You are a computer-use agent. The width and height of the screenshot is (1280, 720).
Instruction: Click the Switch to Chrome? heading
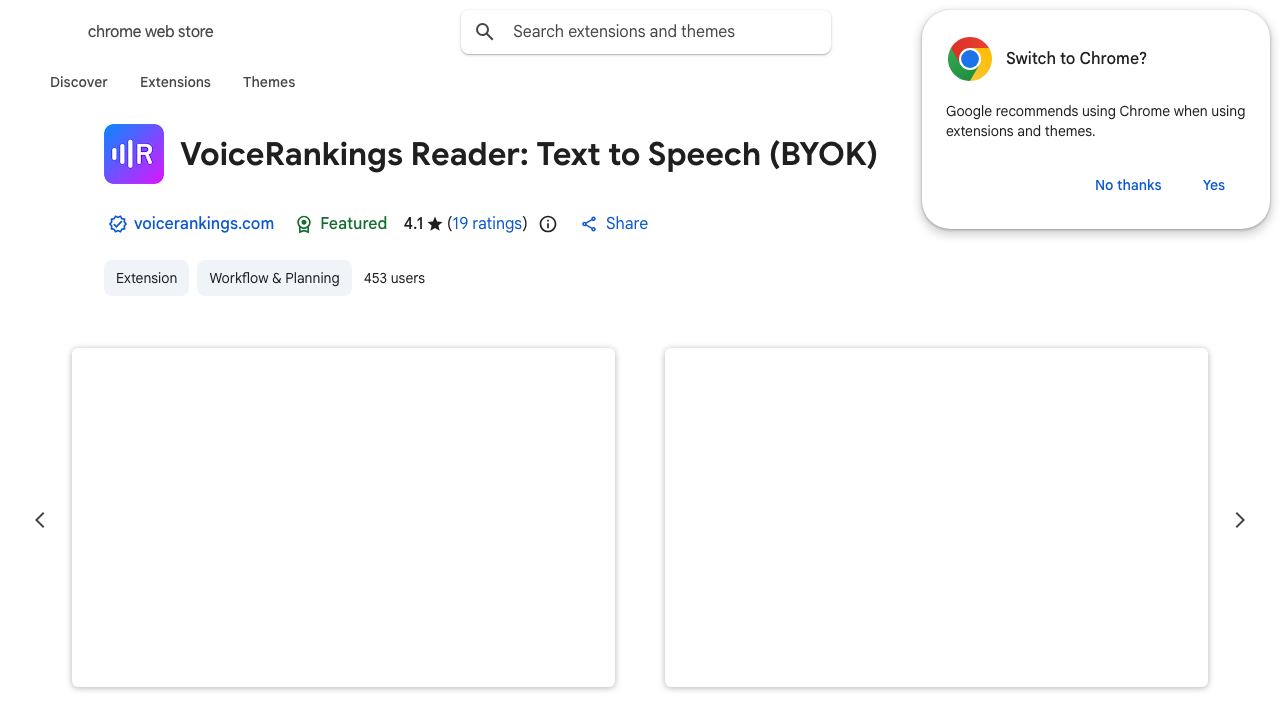(x=1076, y=59)
